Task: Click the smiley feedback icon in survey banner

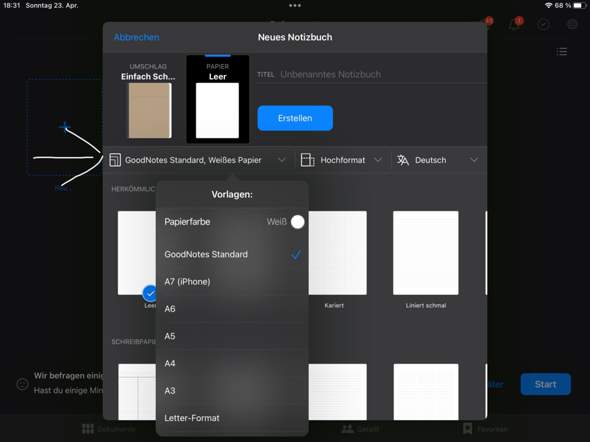Action: (x=23, y=384)
